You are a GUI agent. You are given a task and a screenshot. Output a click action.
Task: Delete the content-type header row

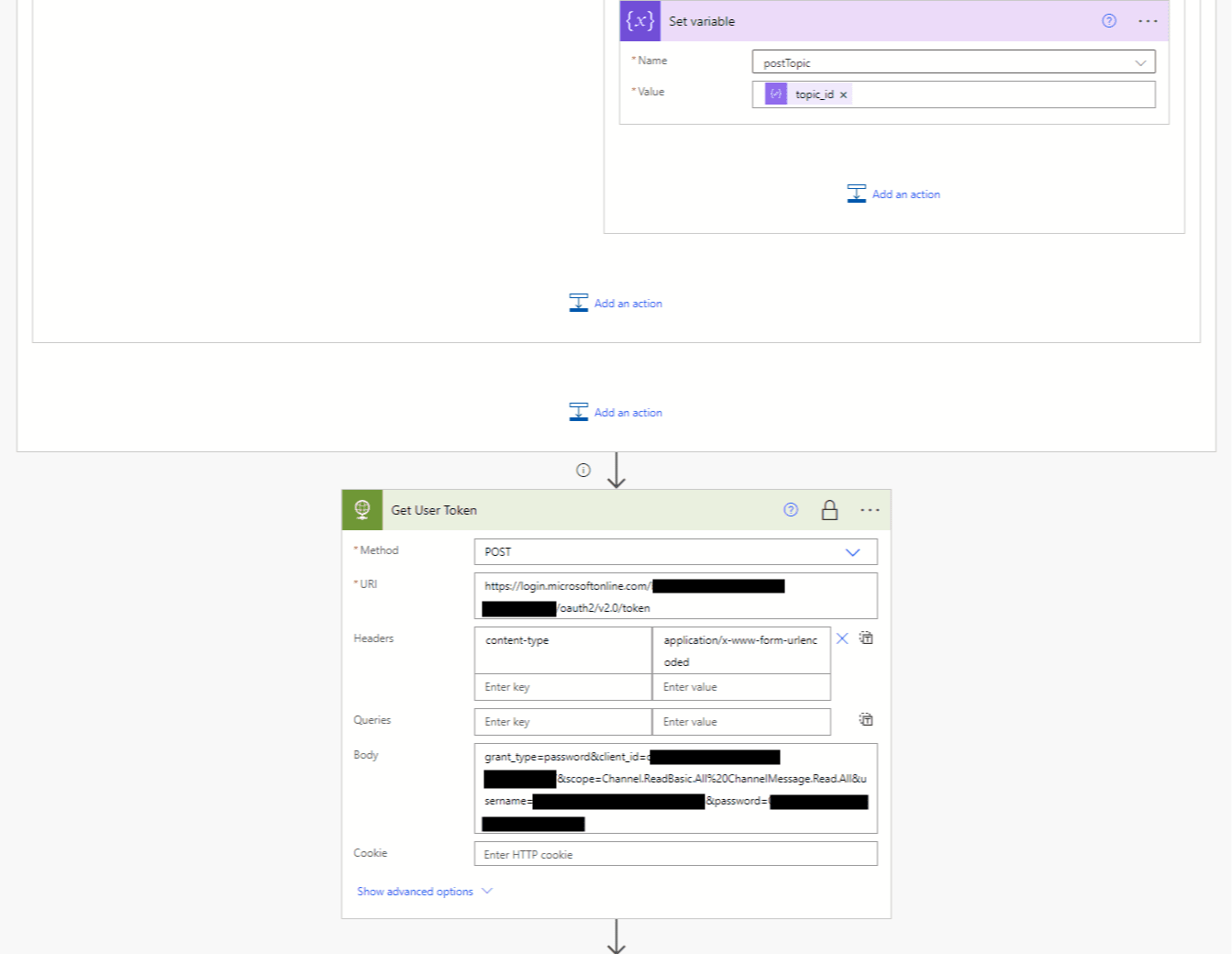(x=842, y=638)
